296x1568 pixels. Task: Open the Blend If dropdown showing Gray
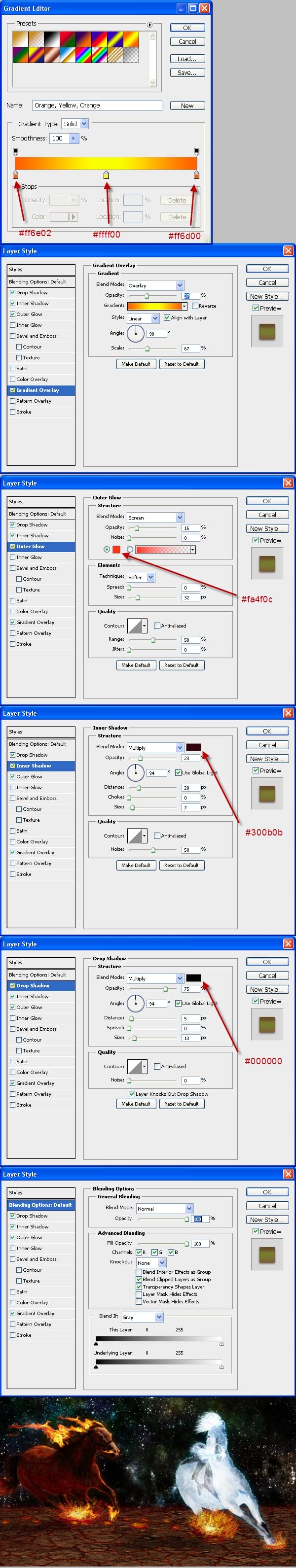(x=142, y=1317)
